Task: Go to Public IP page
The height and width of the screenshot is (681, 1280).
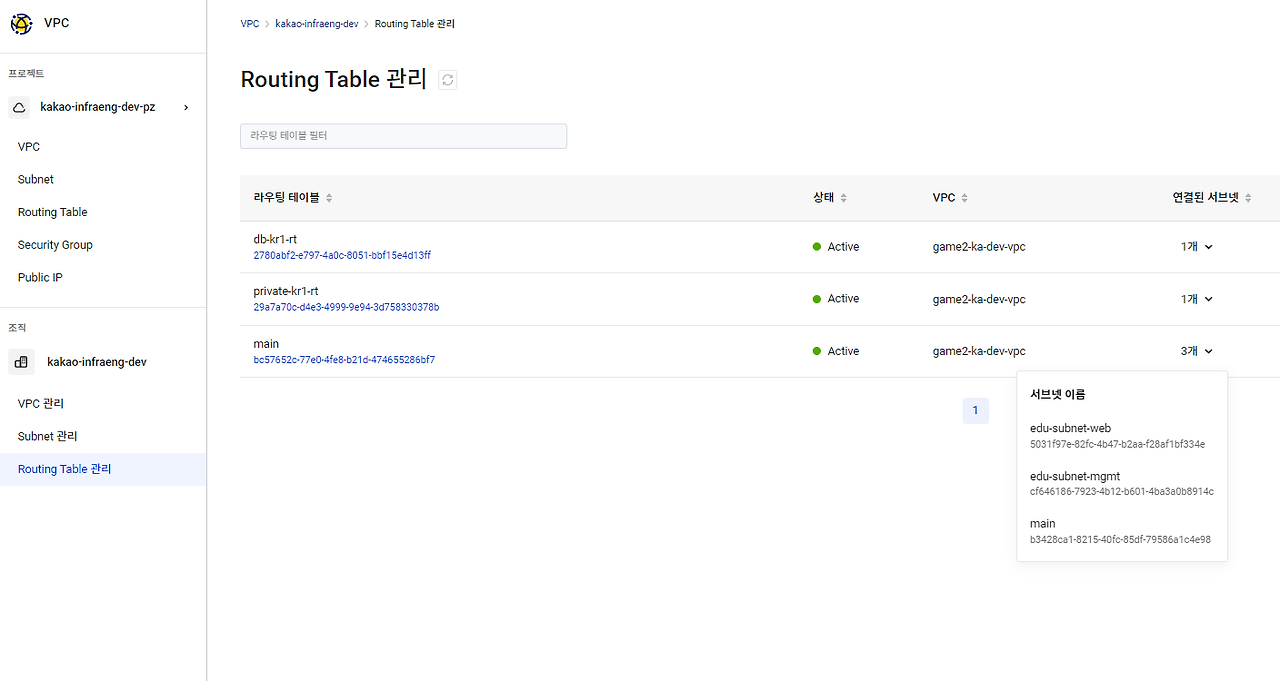Action: (40, 277)
